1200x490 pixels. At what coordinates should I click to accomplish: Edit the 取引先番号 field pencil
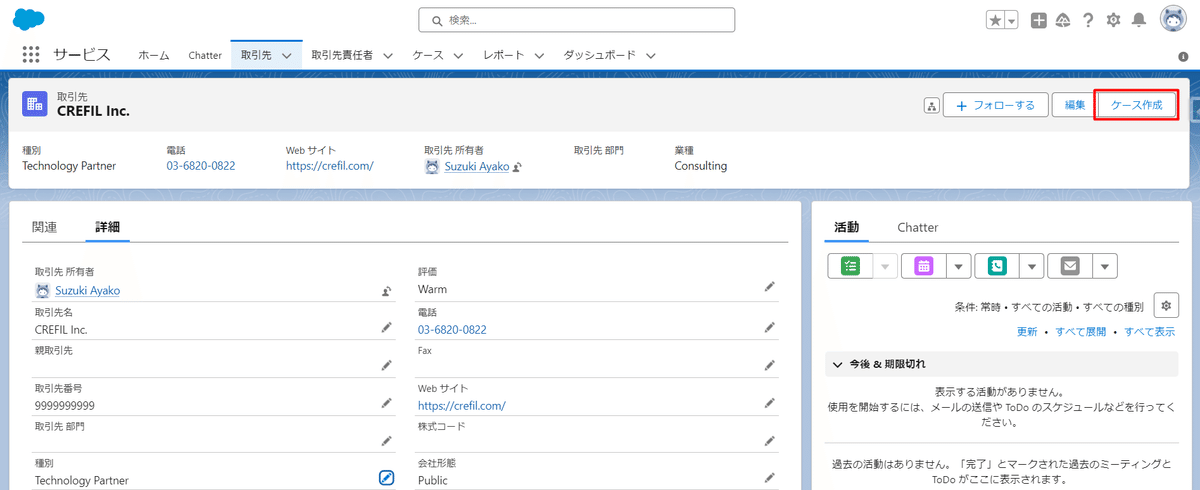tap(387, 403)
